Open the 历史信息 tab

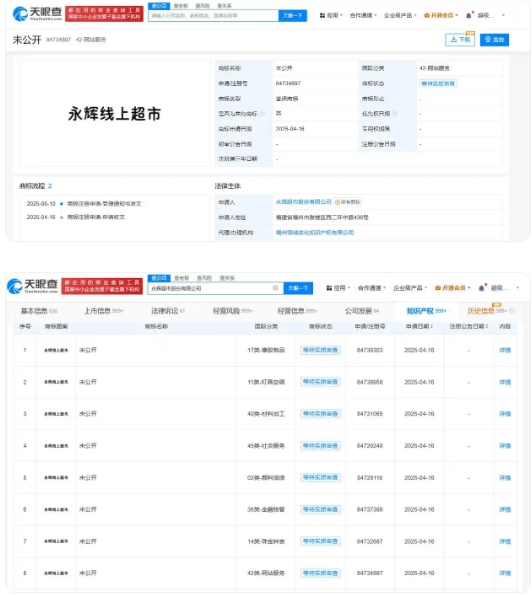coord(487,311)
